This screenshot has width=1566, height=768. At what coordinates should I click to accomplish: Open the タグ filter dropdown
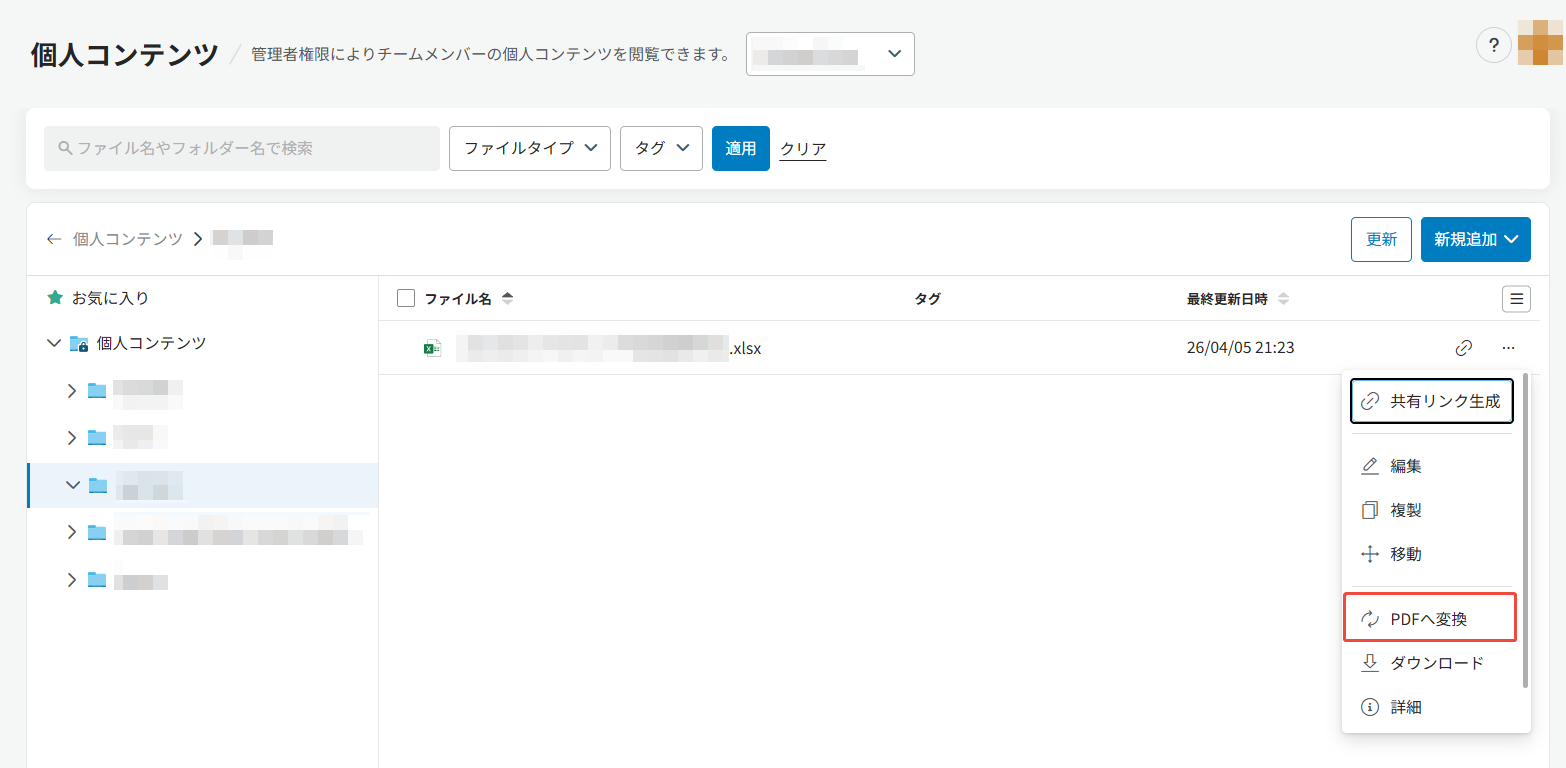(661, 148)
